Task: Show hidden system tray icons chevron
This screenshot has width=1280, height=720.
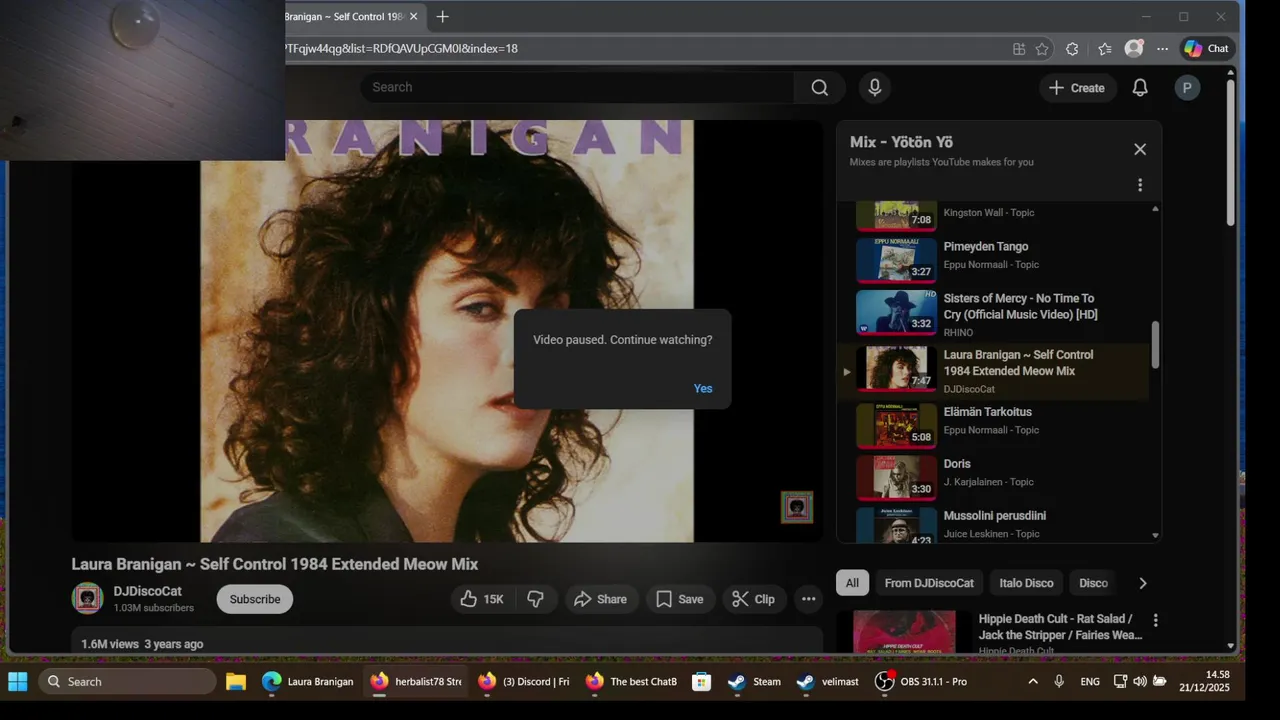Action: point(1032,681)
